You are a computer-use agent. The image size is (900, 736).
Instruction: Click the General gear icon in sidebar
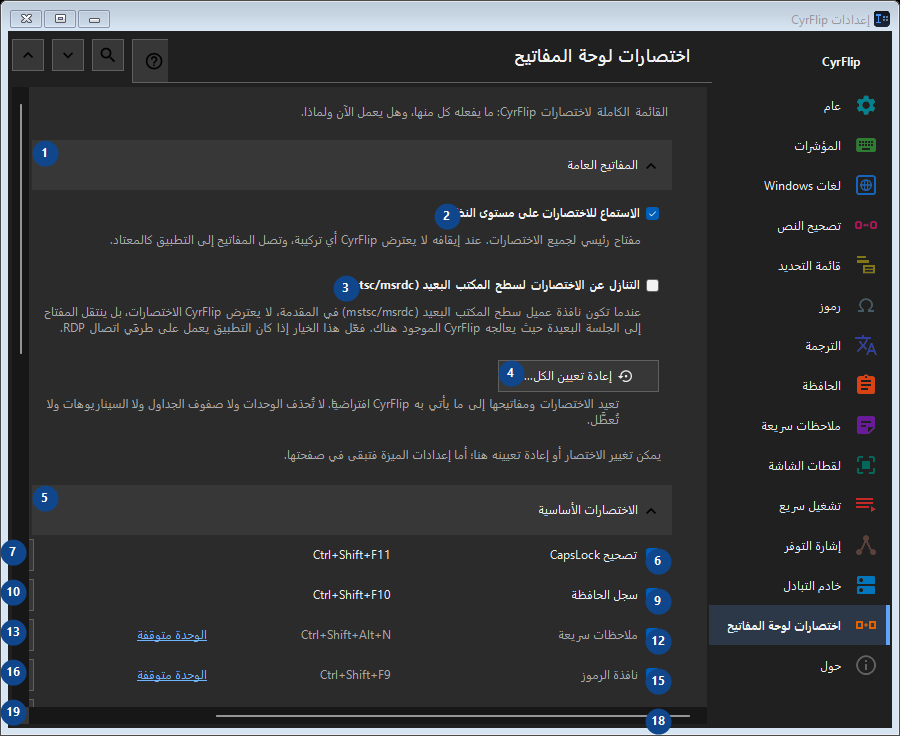866,106
